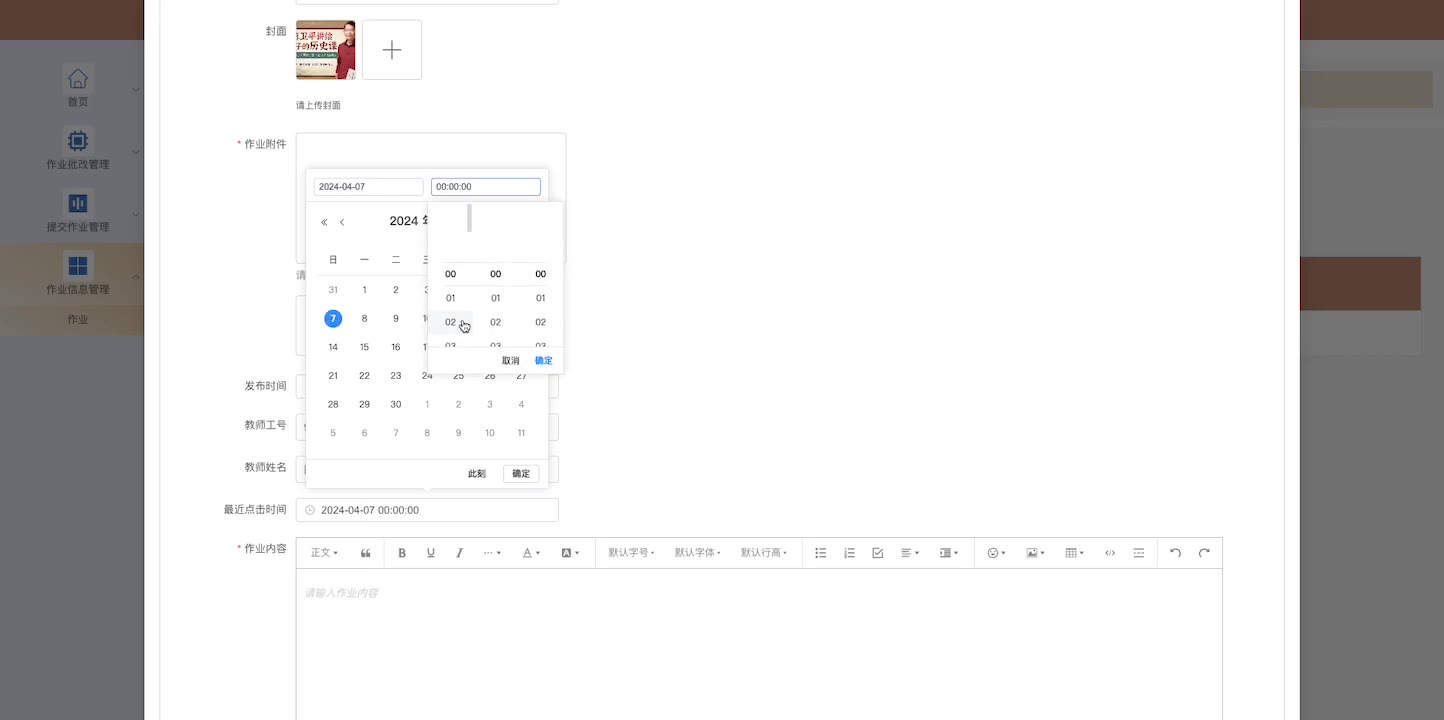Toggle underline formatting in the editor toolbar
1444x720 pixels.
(x=431, y=553)
